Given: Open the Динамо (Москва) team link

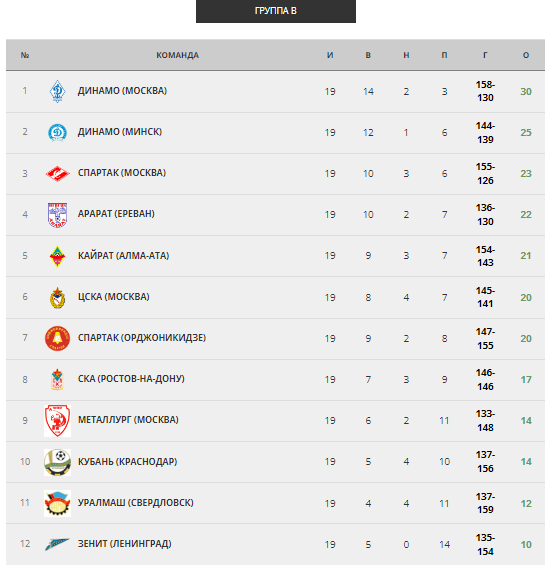Looking at the screenshot, I should click(x=122, y=91).
